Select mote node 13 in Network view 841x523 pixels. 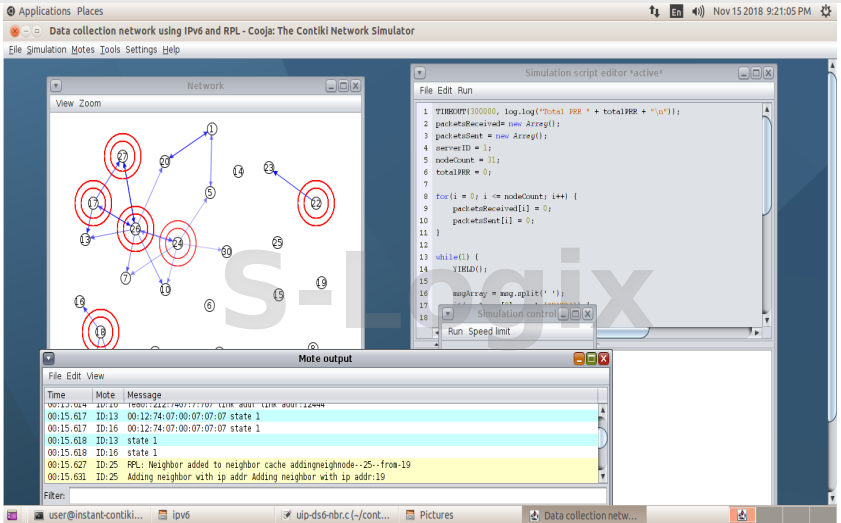(85, 239)
